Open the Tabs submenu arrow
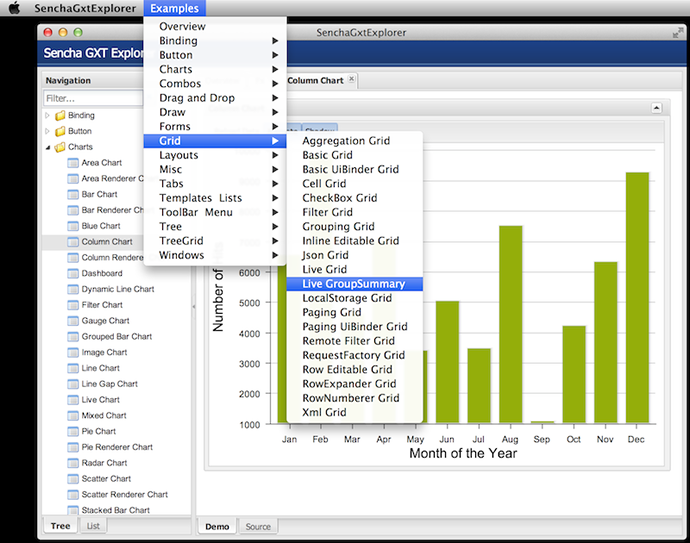This screenshot has height=543, width=690. [275, 183]
